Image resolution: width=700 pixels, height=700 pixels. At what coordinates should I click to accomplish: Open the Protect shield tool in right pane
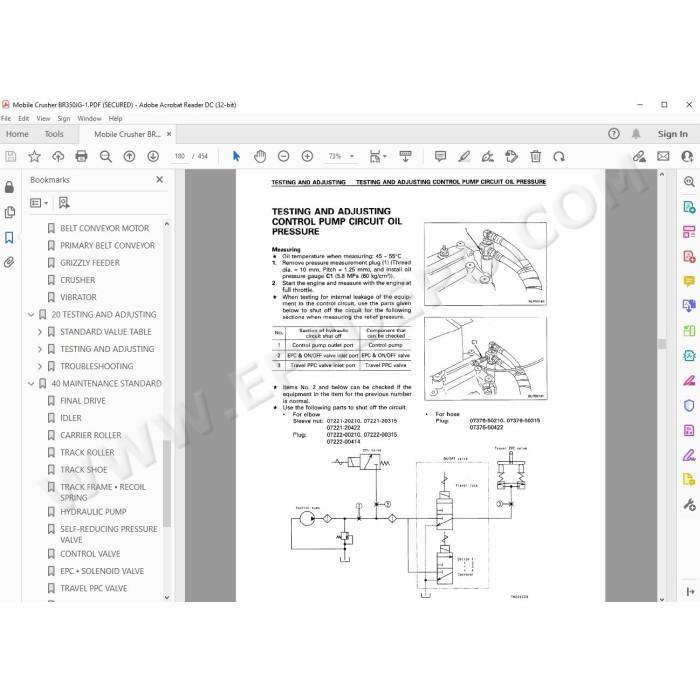pyautogui.click(x=689, y=405)
